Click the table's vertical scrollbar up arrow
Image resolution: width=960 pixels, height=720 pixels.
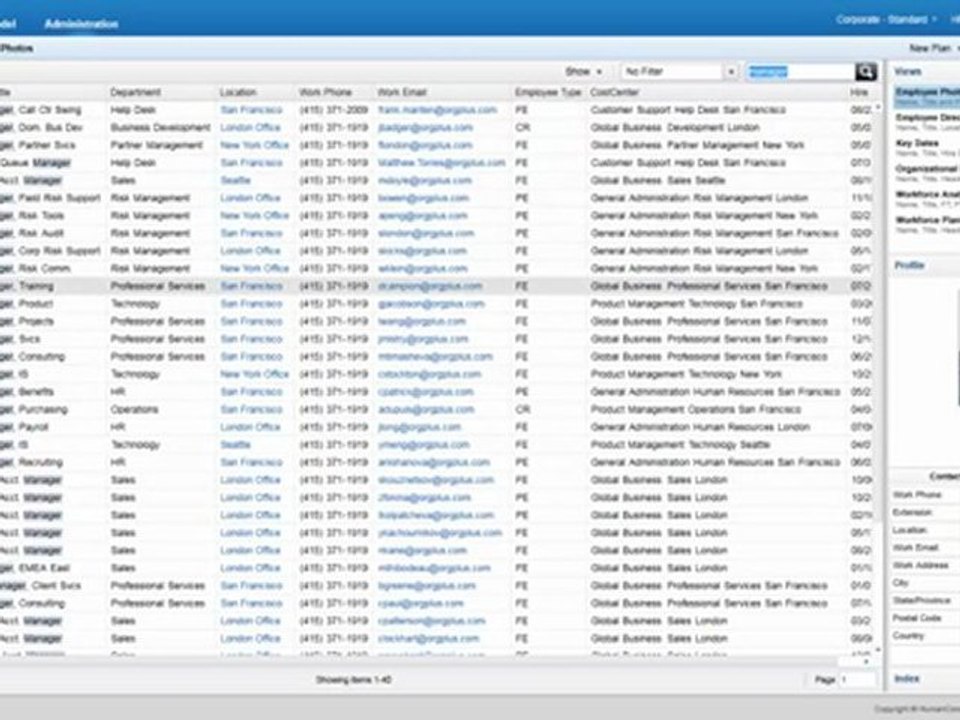click(x=879, y=107)
